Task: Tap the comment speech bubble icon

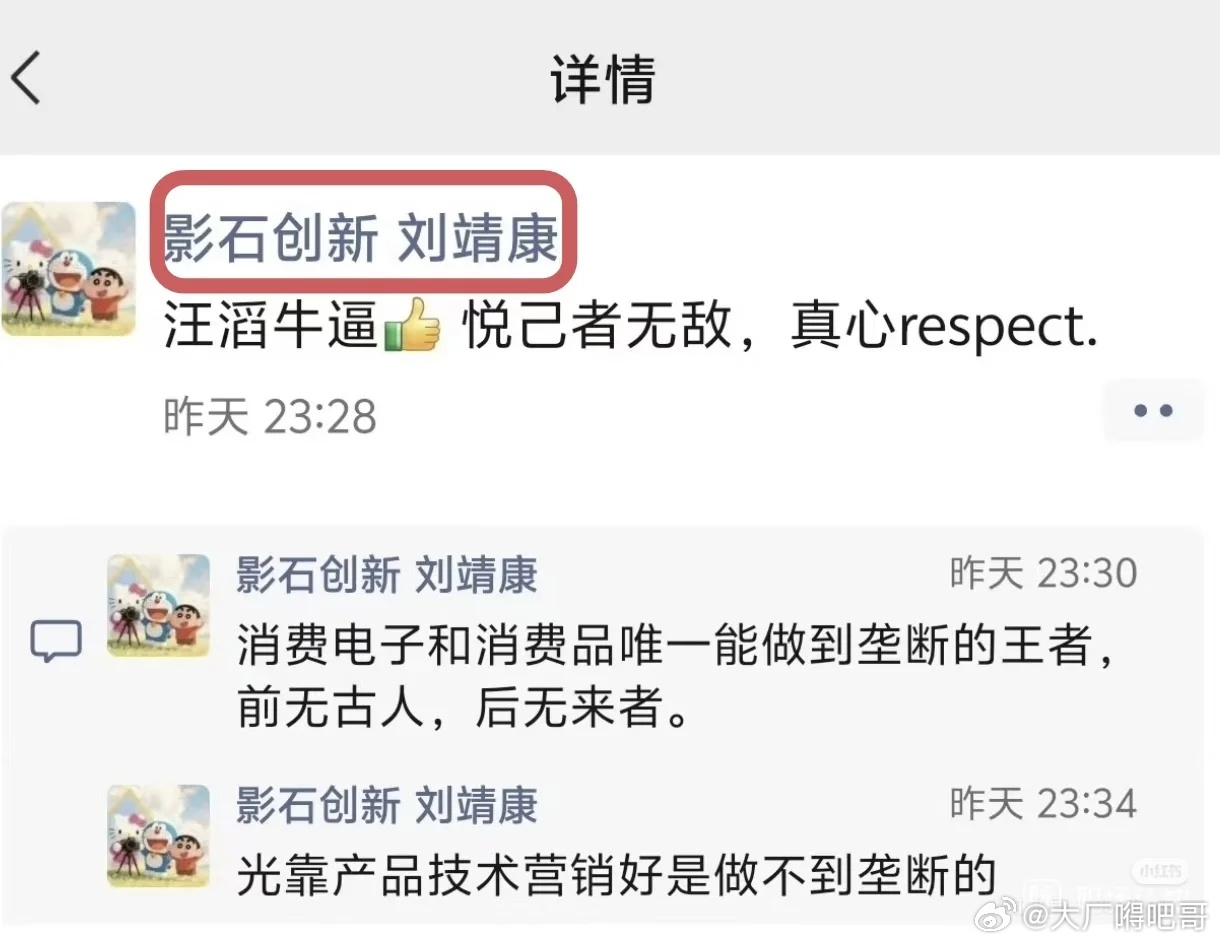Action: click(55, 642)
